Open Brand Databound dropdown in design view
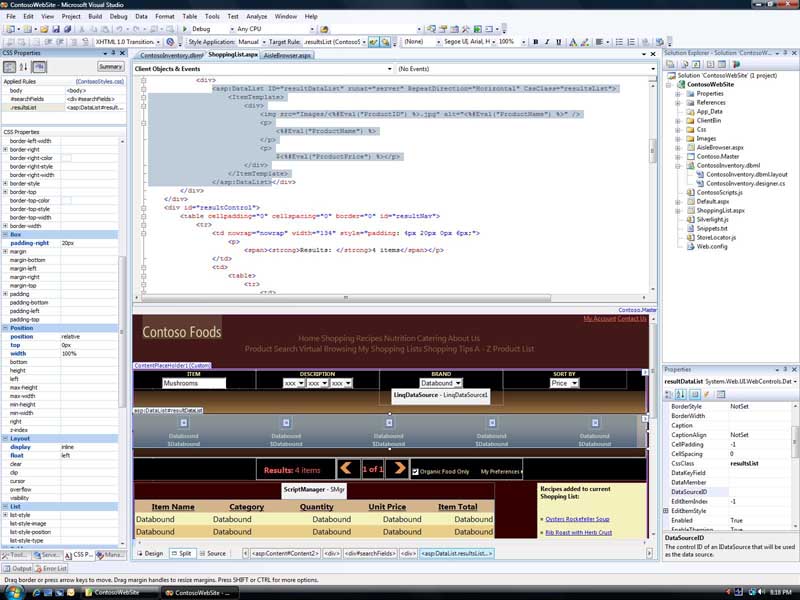Image resolution: width=800 pixels, height=600 pixels. [x=458, y=383]
